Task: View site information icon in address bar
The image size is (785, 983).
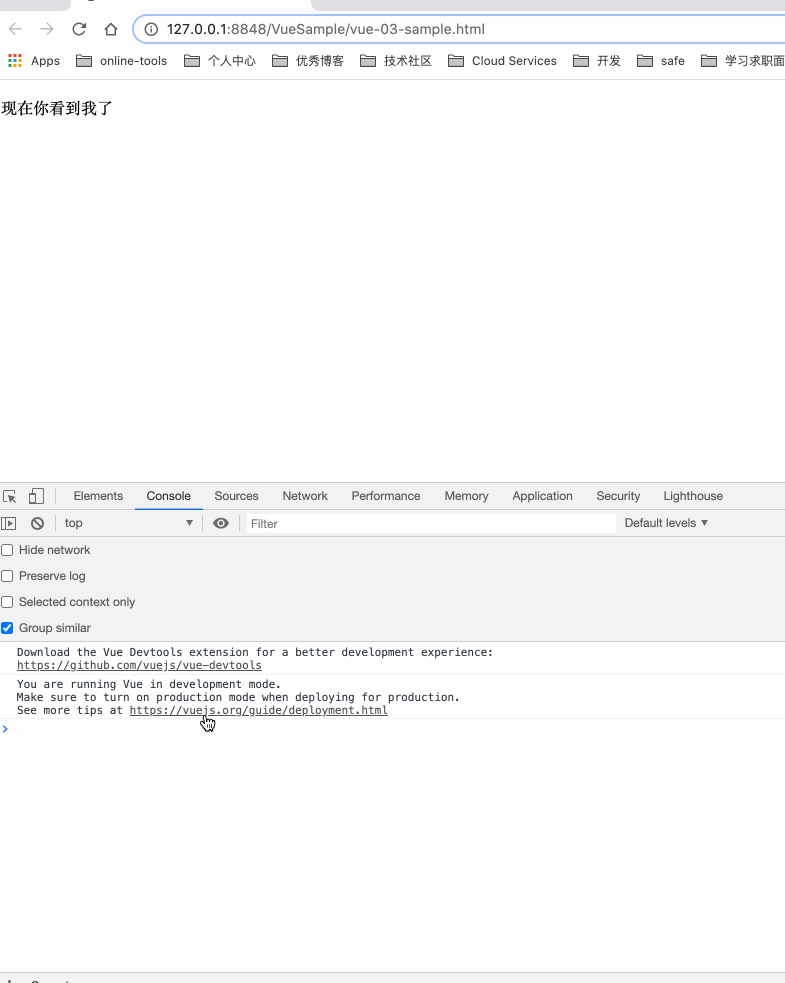Action: (x=151, y=29)
